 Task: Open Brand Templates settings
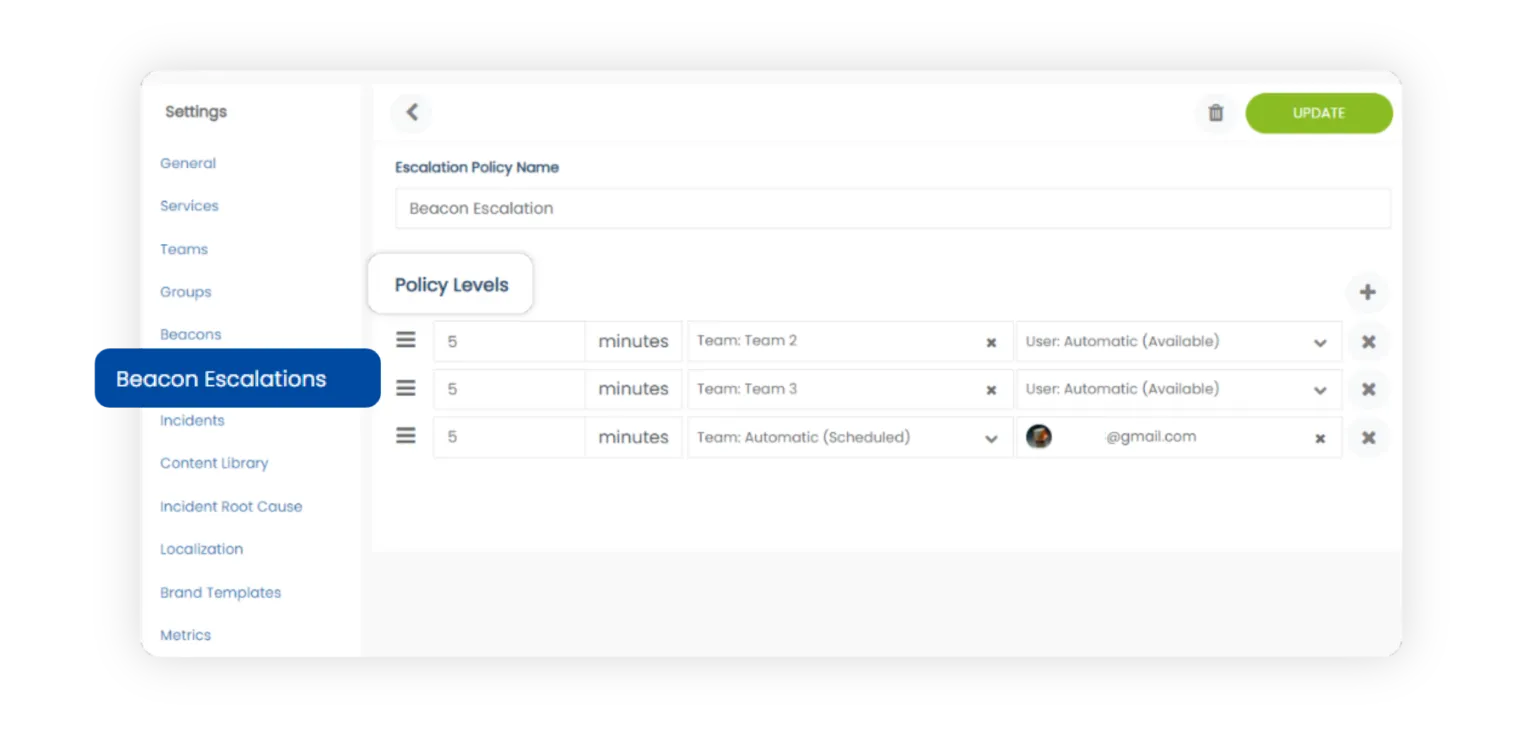(x=221, y=592)
